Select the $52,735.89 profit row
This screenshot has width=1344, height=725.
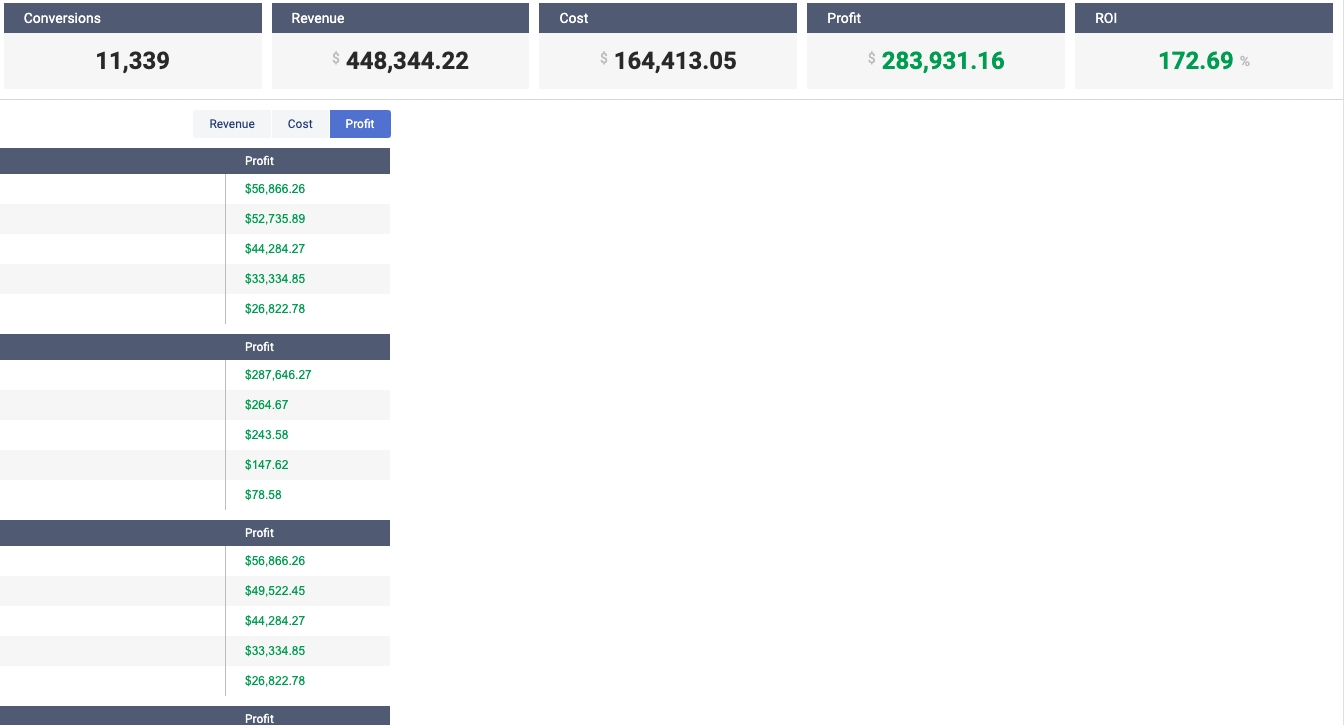275,219
